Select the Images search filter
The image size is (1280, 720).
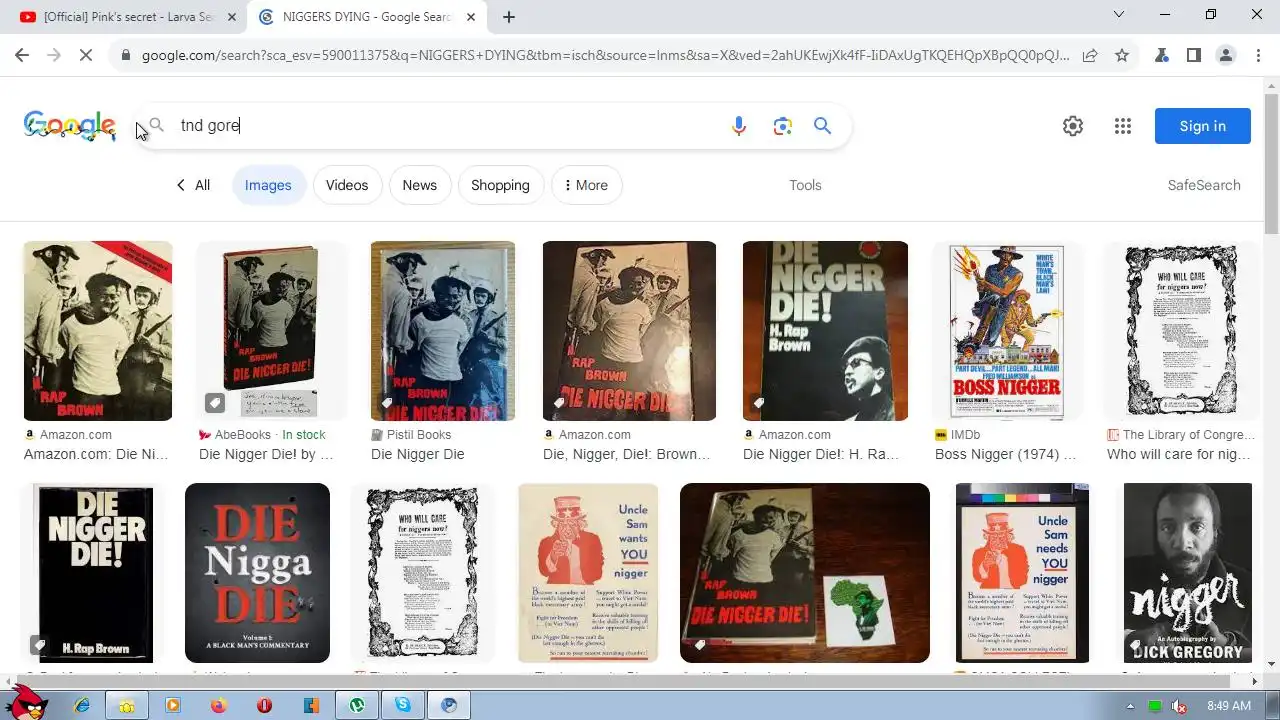click(x=268, y=185)
